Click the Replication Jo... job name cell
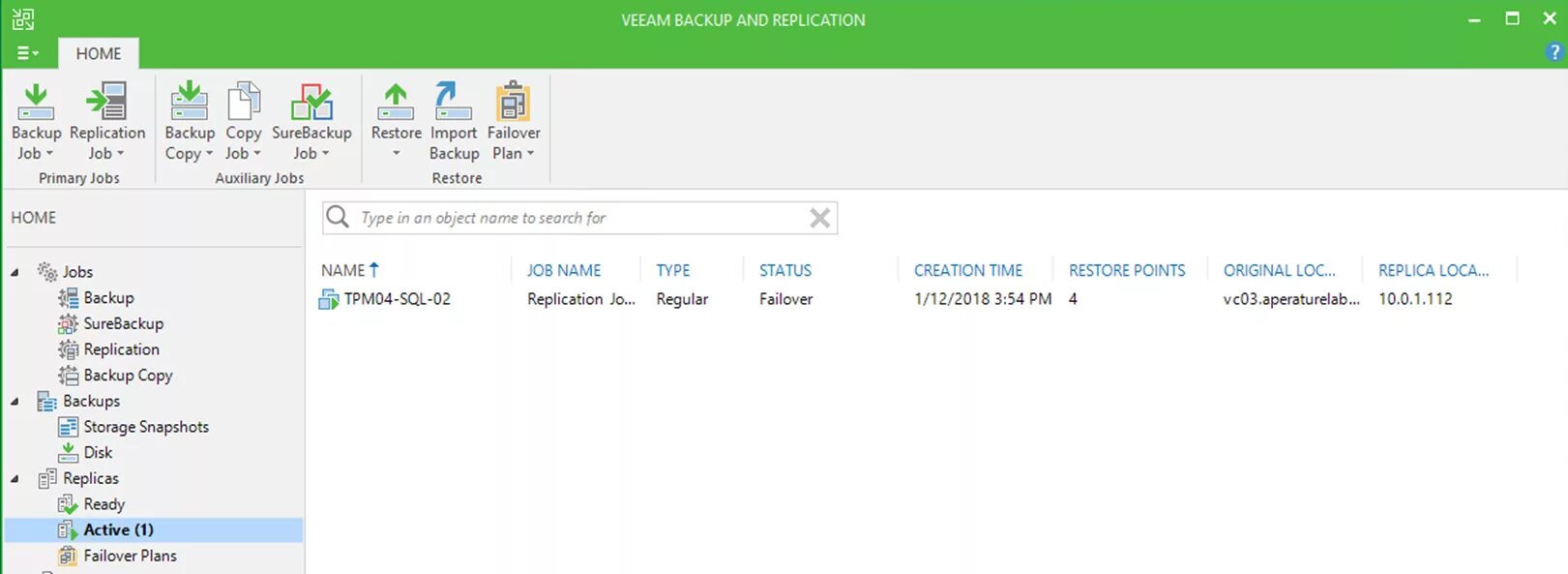Image resolution: width=1568 pixels, height=574 pixels. (580, 299)
